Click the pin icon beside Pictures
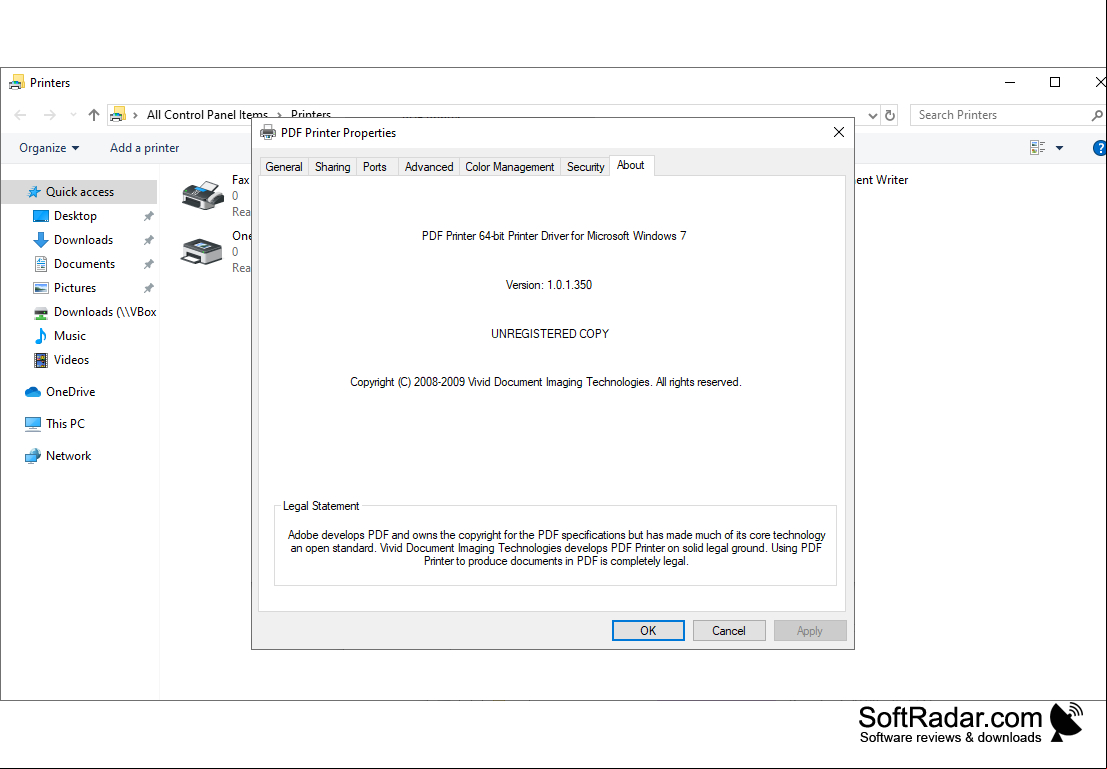The width and height of the screenshot is (1107, 769). [x=148, y=288]
